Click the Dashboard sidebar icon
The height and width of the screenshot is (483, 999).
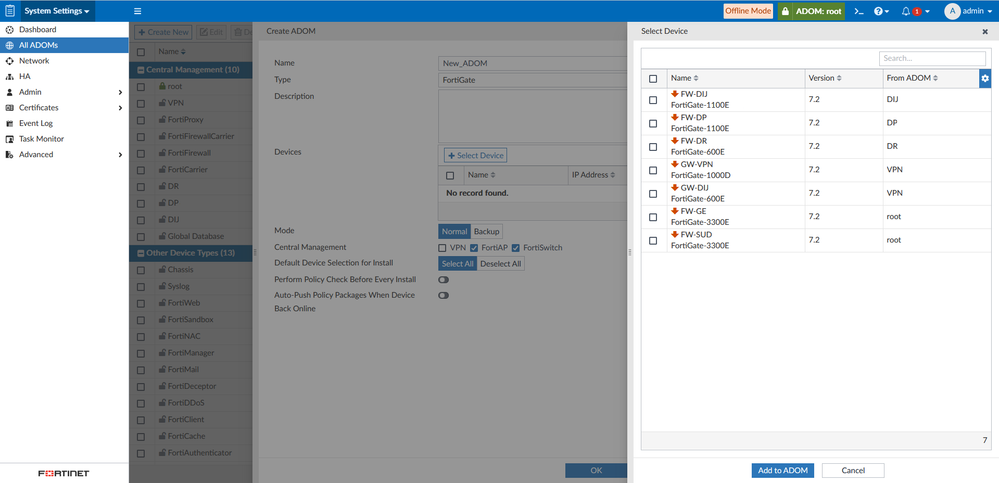pos(9,29)
